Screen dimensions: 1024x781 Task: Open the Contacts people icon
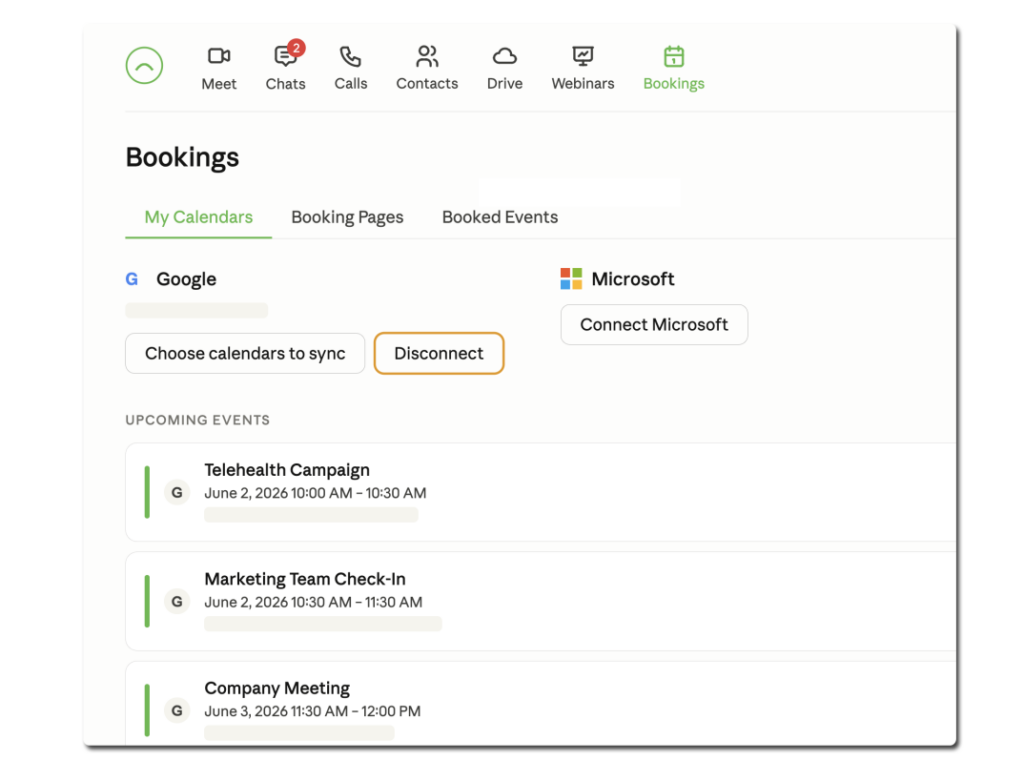[x=427, y=57]
